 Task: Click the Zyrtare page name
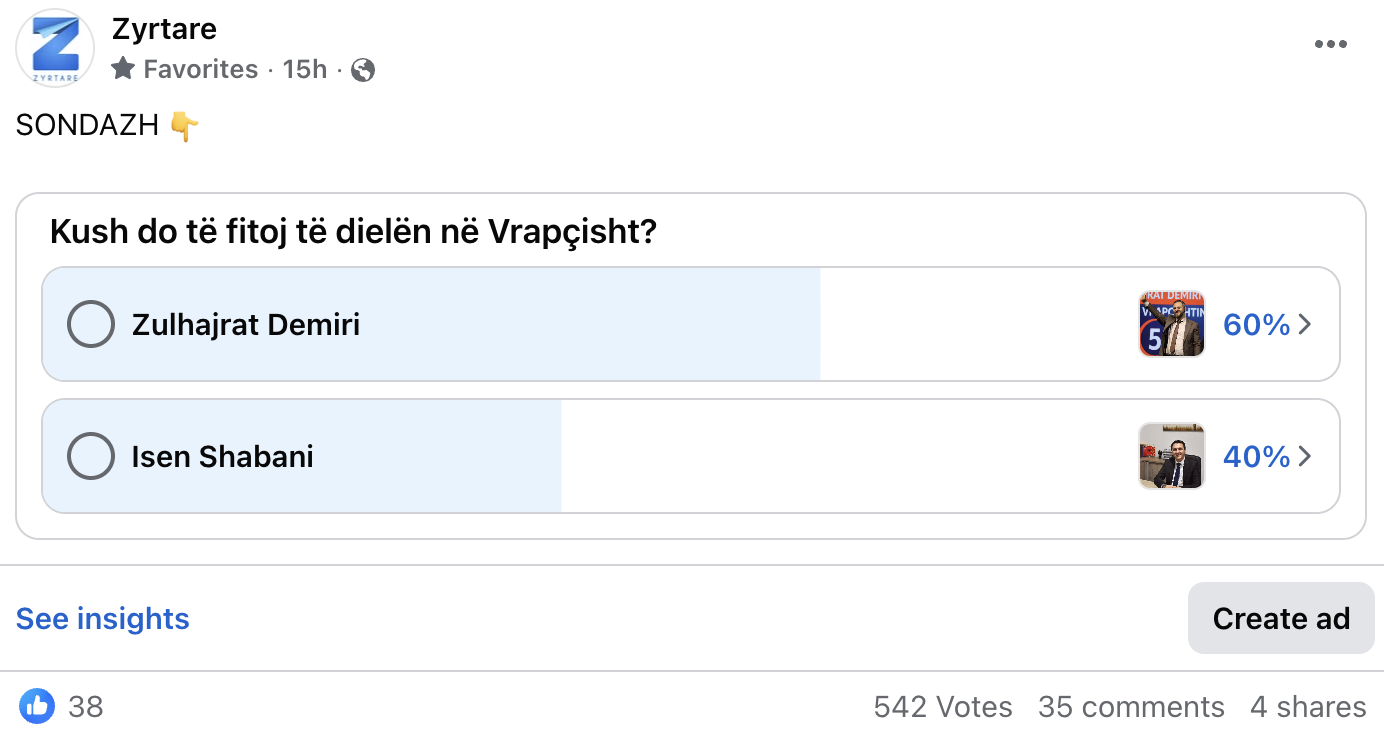pyautogui.click(x=164, y=29)
